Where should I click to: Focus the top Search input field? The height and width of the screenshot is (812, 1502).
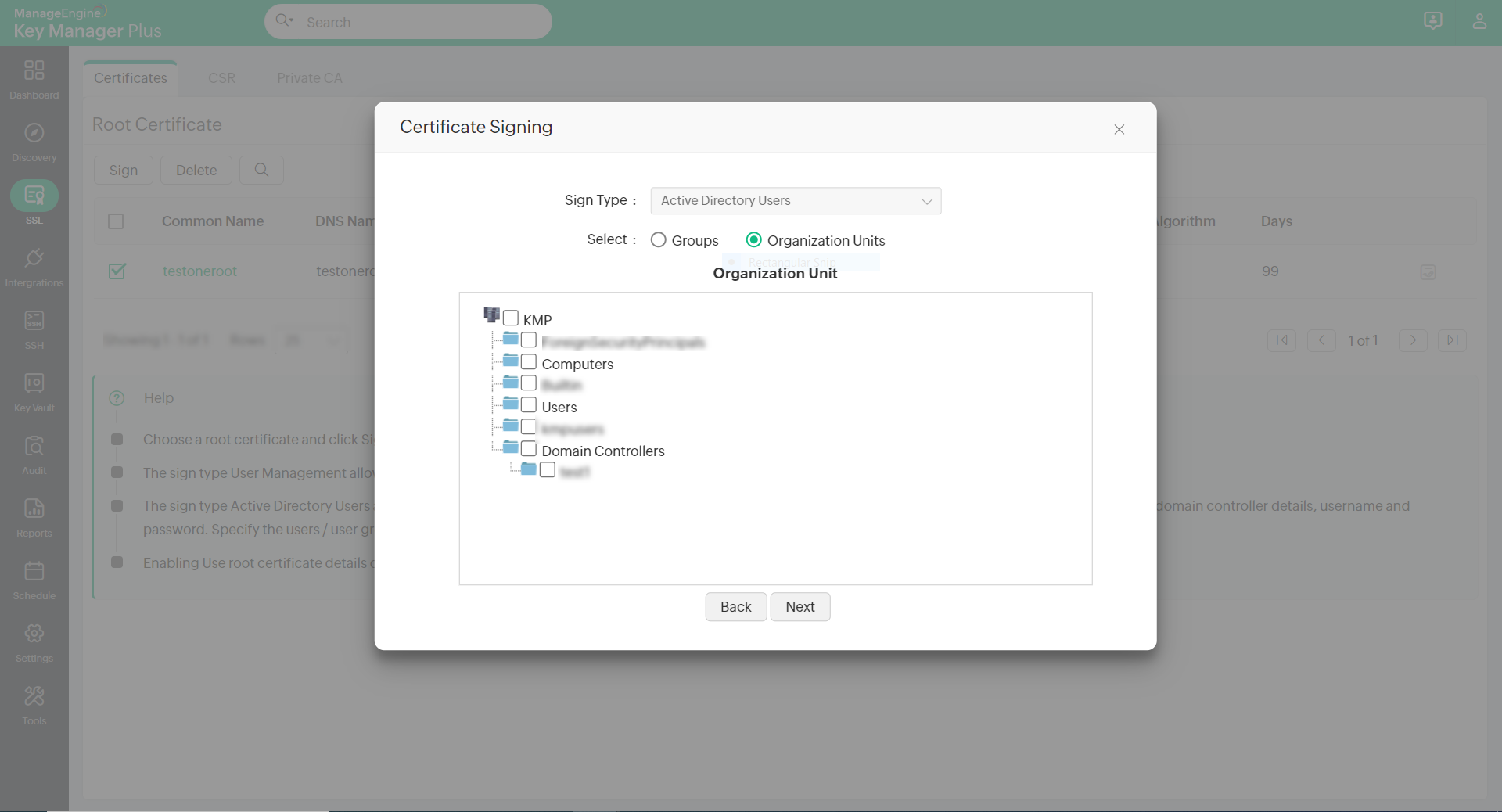[408, 22]
